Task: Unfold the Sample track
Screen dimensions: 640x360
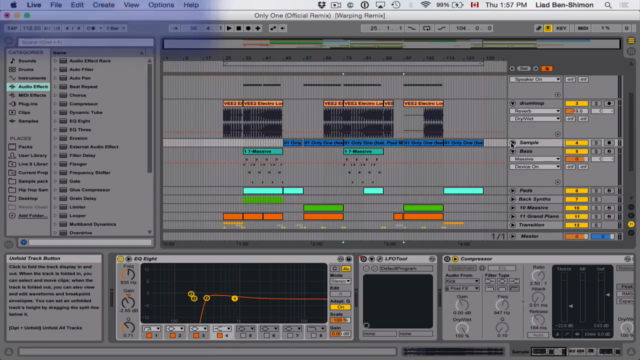Action: tap(513, 143)
